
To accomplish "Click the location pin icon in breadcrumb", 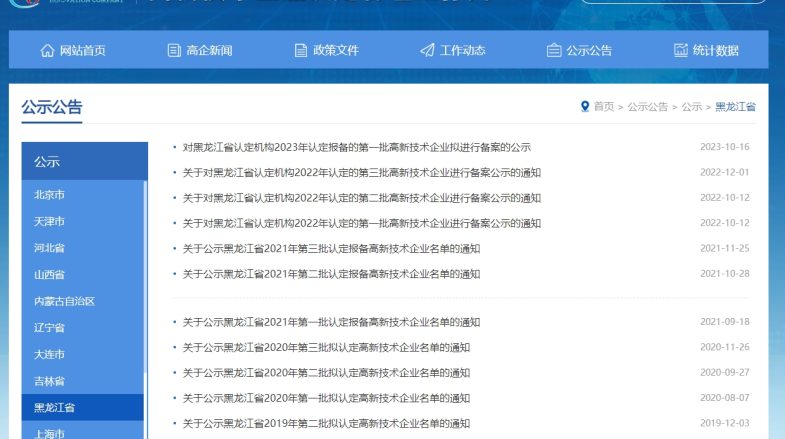I will pos(585,106).
